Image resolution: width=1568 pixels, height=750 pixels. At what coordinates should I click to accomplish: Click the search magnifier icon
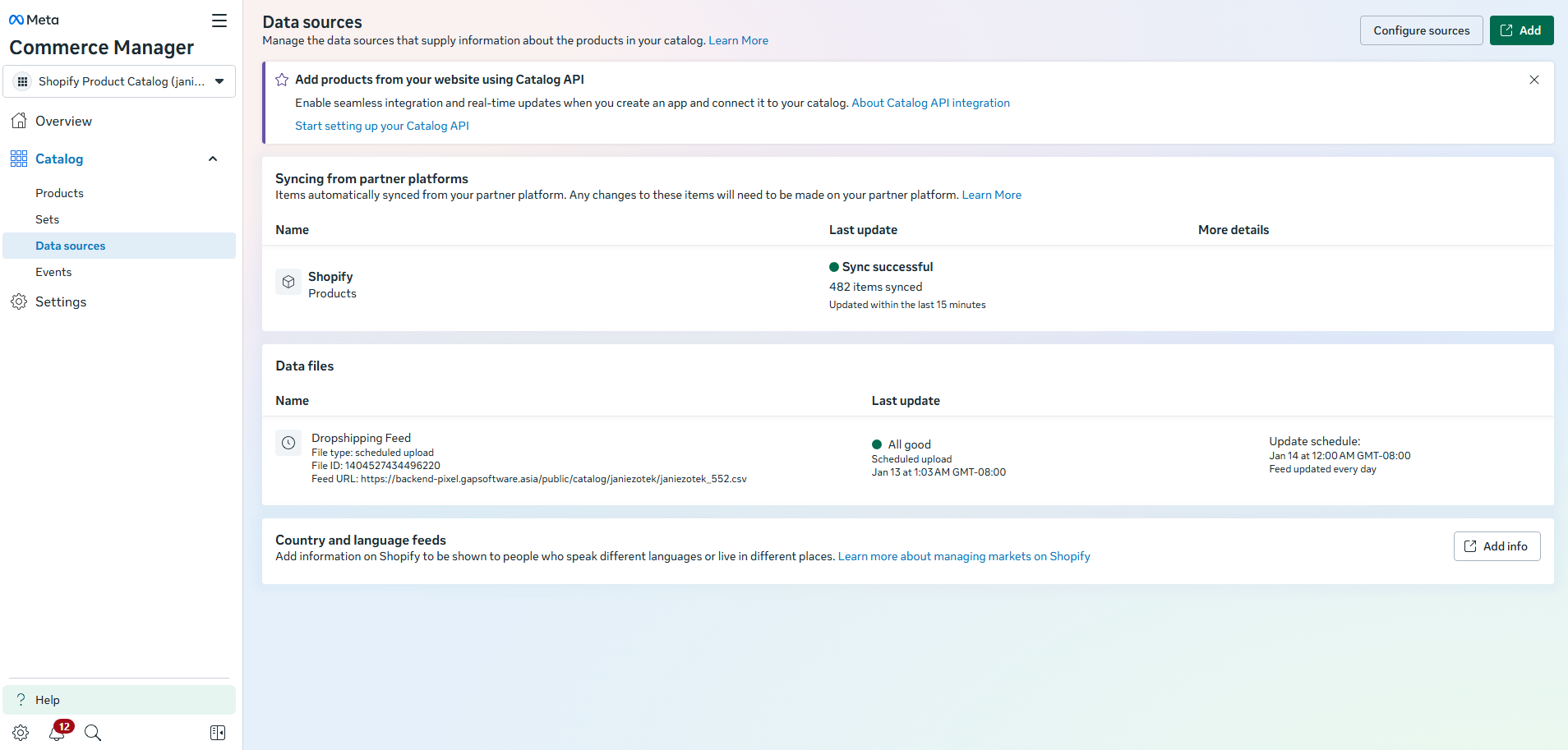93,733
